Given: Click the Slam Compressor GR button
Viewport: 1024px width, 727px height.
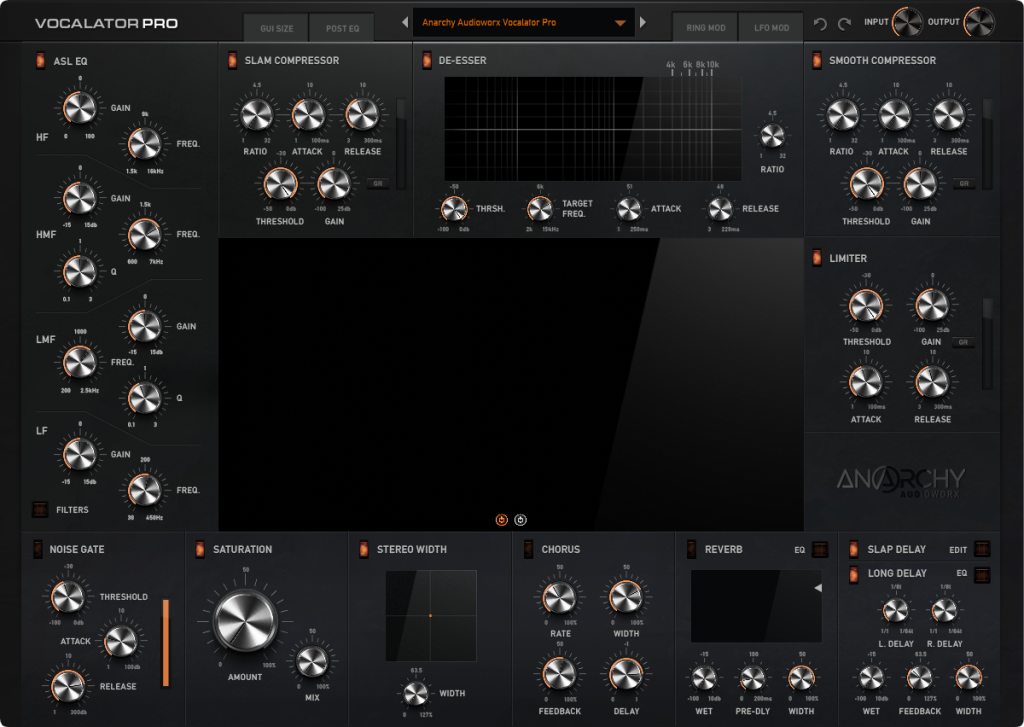Looking at the screenshot, I should coord(377,184).
